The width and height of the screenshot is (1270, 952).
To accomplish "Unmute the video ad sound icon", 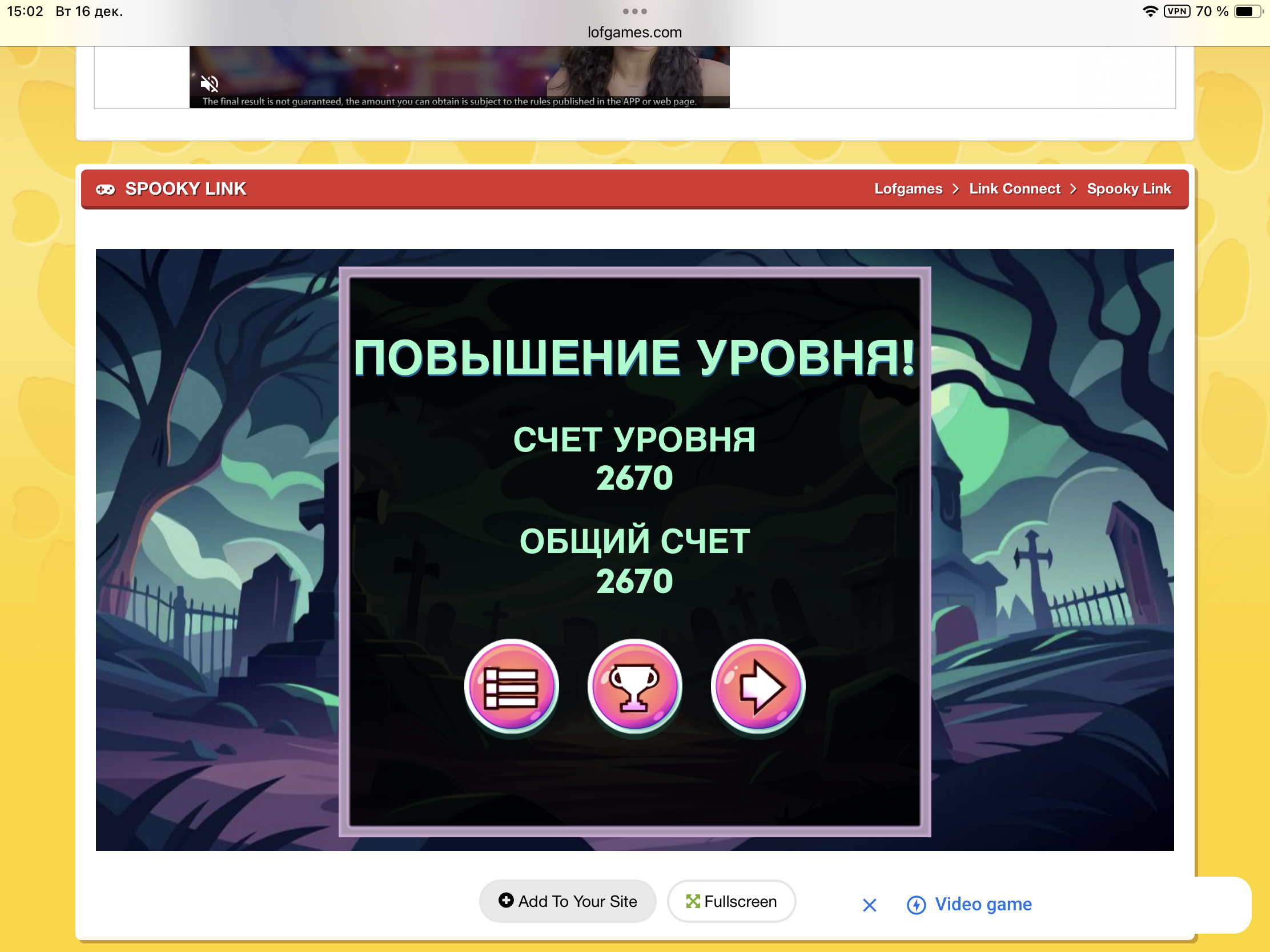I will tap(210, 84).
